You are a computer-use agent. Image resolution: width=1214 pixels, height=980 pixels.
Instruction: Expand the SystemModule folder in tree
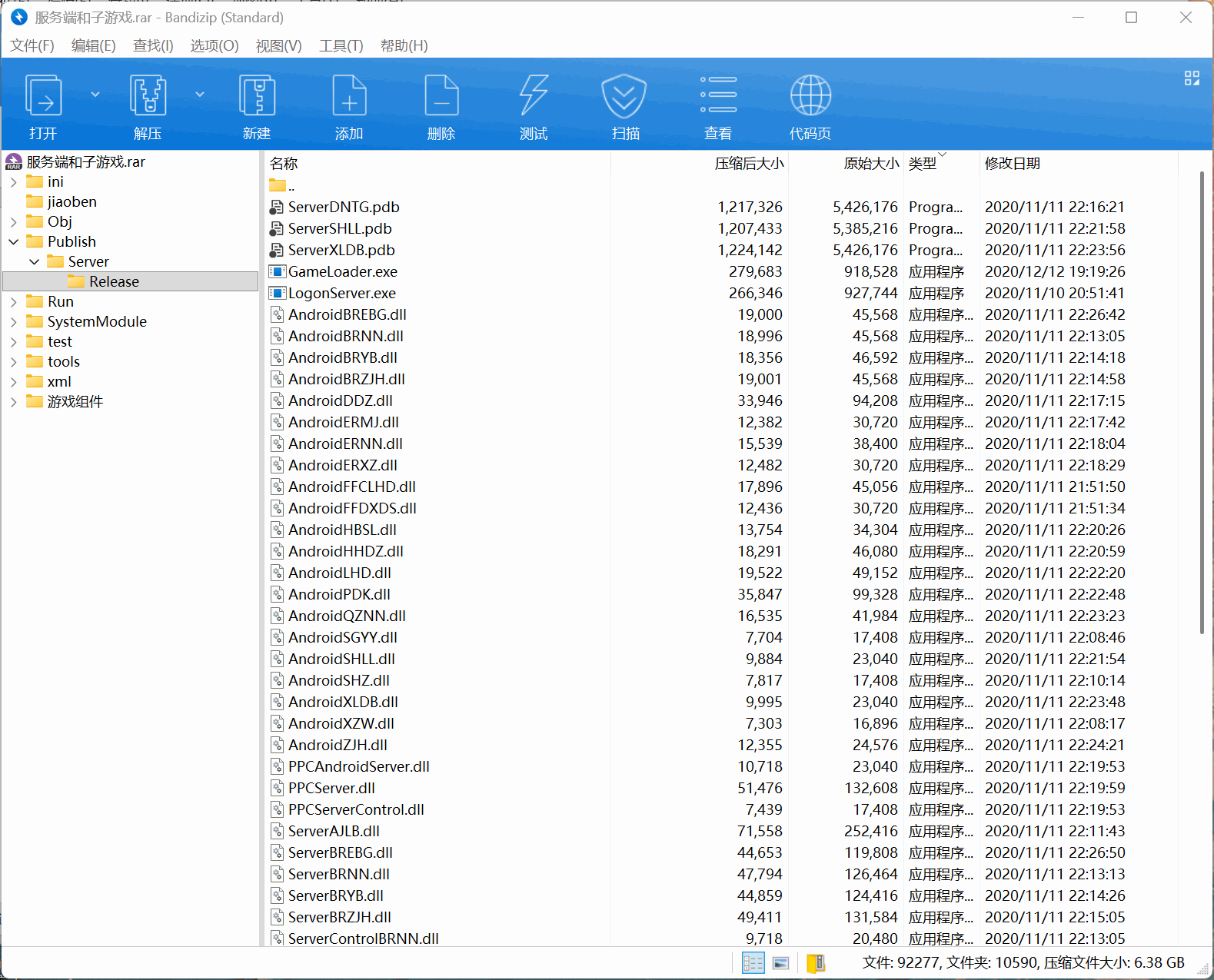click(x=14, y=322)
